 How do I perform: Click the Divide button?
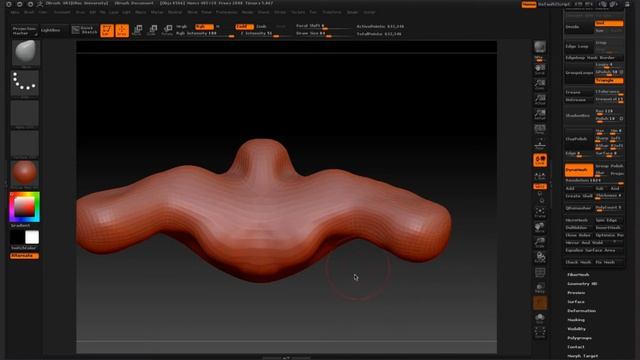tap(579, 27)
